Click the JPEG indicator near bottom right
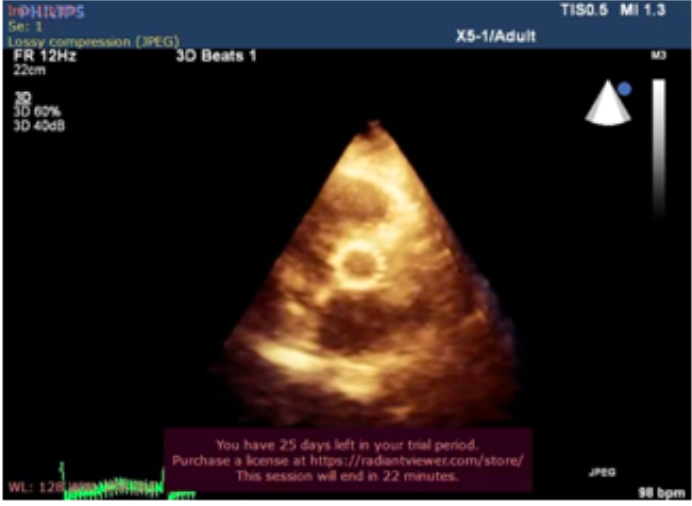Viewport: 692px width, 506px height. click(x=597, y=467)
